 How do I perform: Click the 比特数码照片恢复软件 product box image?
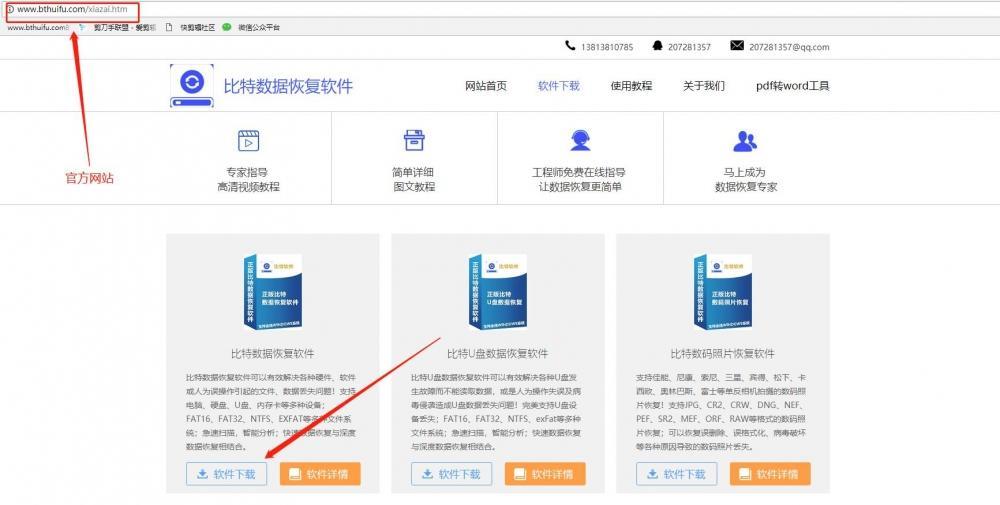(723, 292)
